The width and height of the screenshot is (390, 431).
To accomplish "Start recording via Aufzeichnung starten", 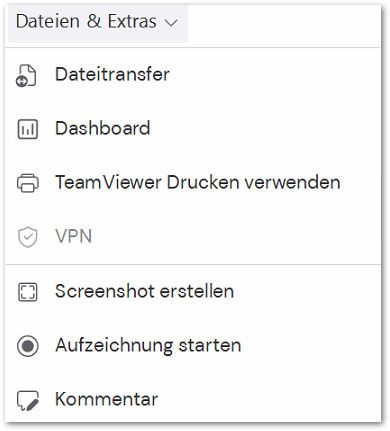I will [193, 345].
